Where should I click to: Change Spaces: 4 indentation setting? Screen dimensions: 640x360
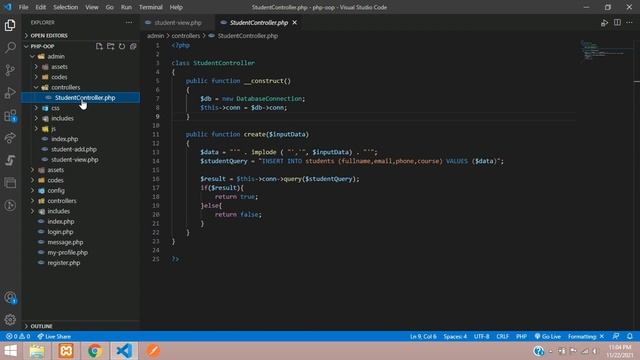[455, 336]
